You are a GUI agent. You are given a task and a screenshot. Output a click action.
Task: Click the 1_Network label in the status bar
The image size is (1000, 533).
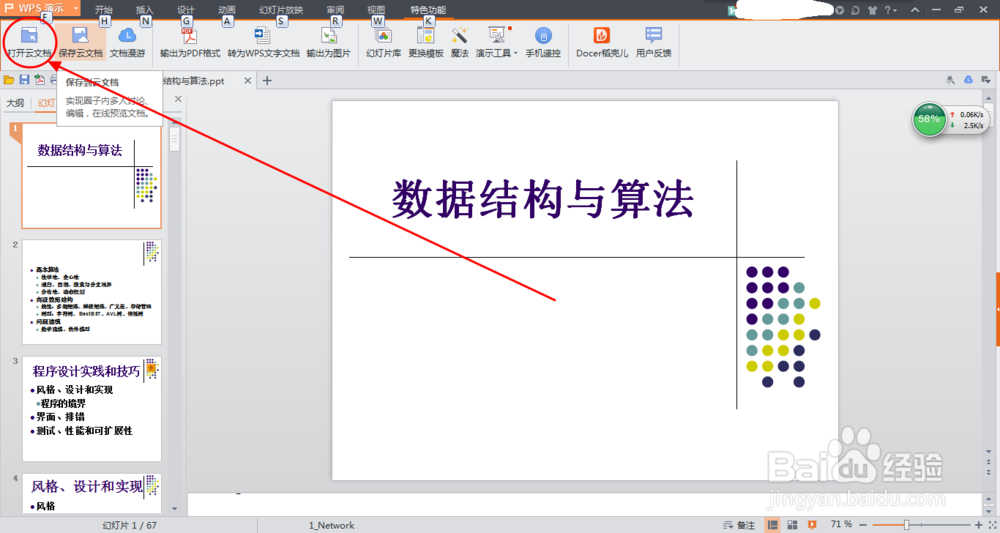click(332, 525)
